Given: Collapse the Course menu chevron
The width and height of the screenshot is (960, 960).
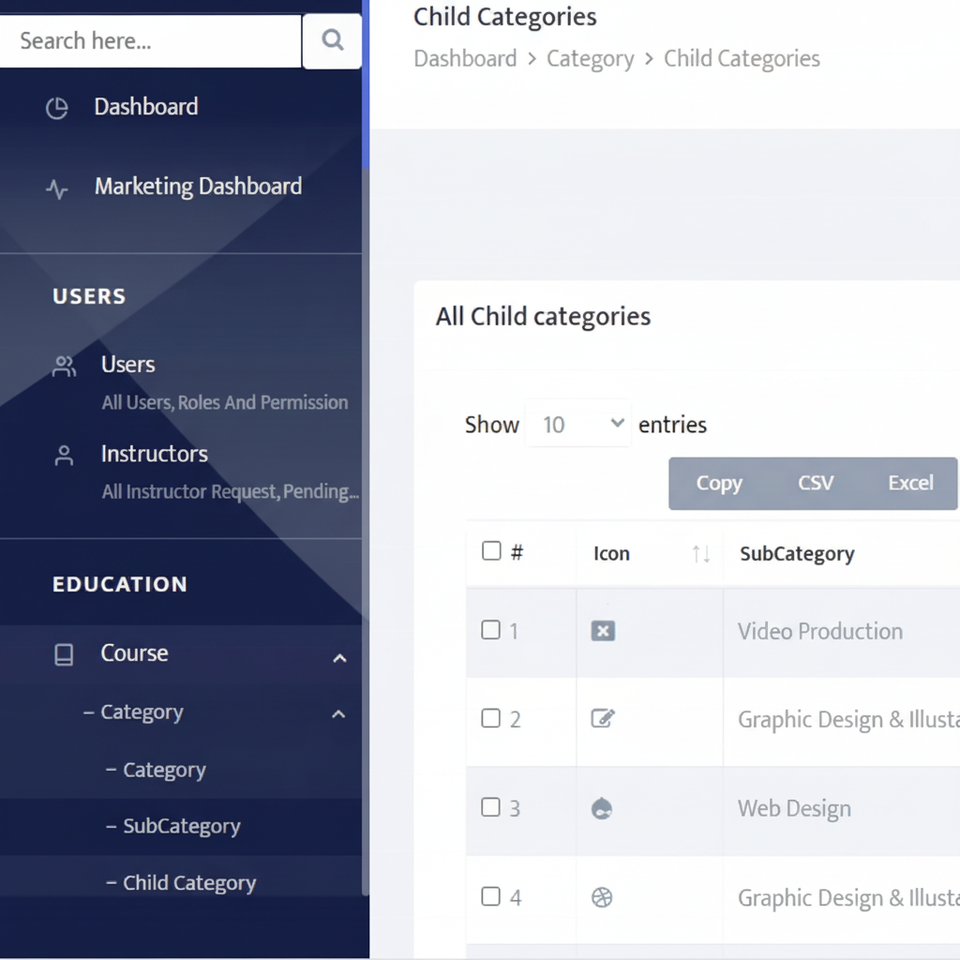Looking at the screenshot, I should [340, 657].
